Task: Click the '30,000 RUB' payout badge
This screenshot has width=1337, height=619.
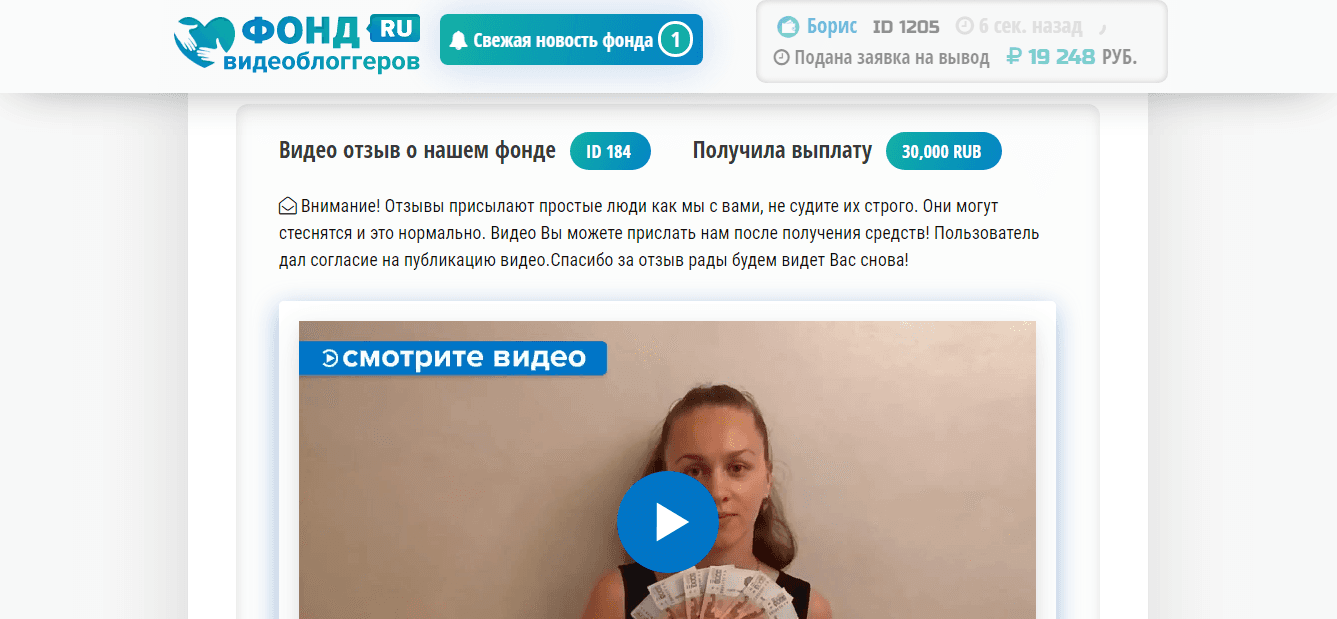Action: [943, 152]
